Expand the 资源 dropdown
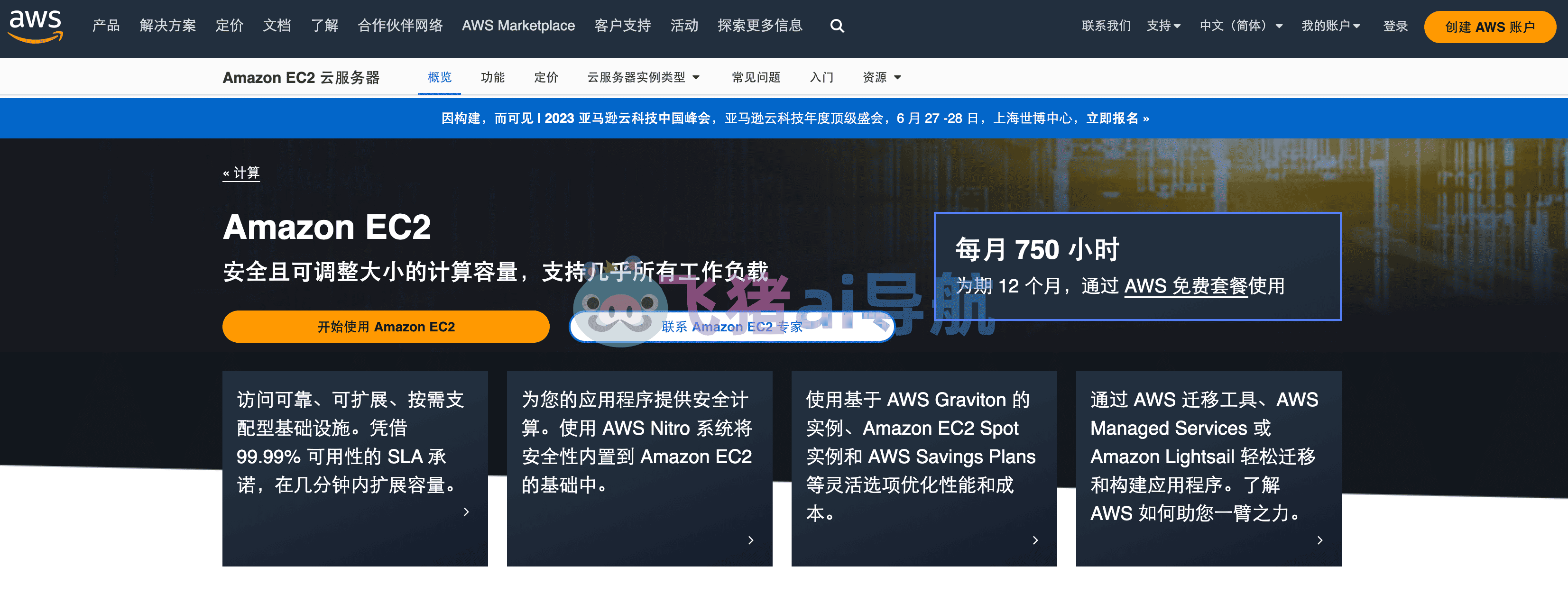Screen dimensions: 1568x603 point(881,77)
